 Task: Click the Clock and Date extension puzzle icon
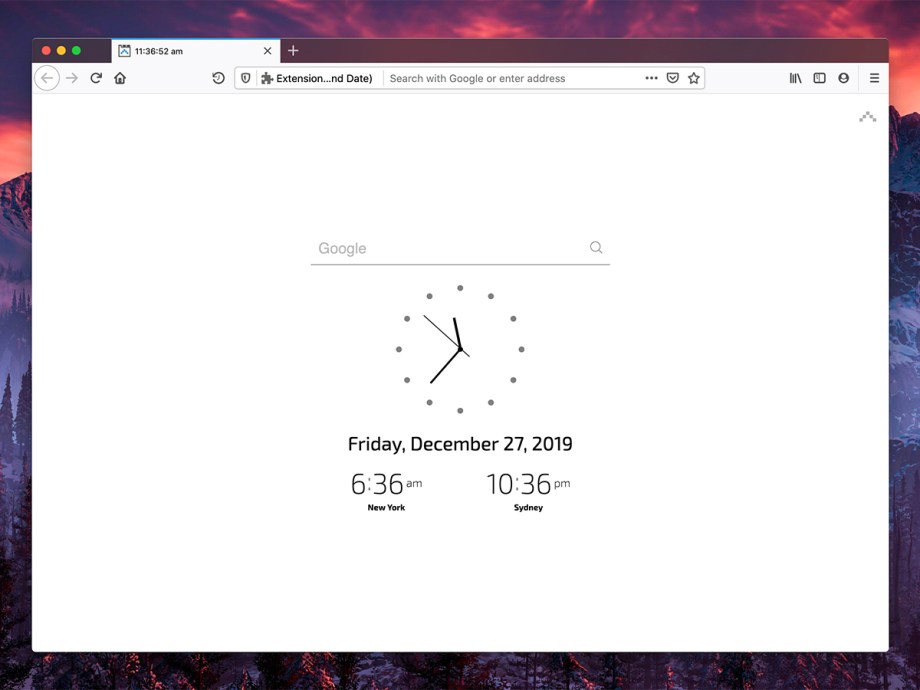pos(265,77)
